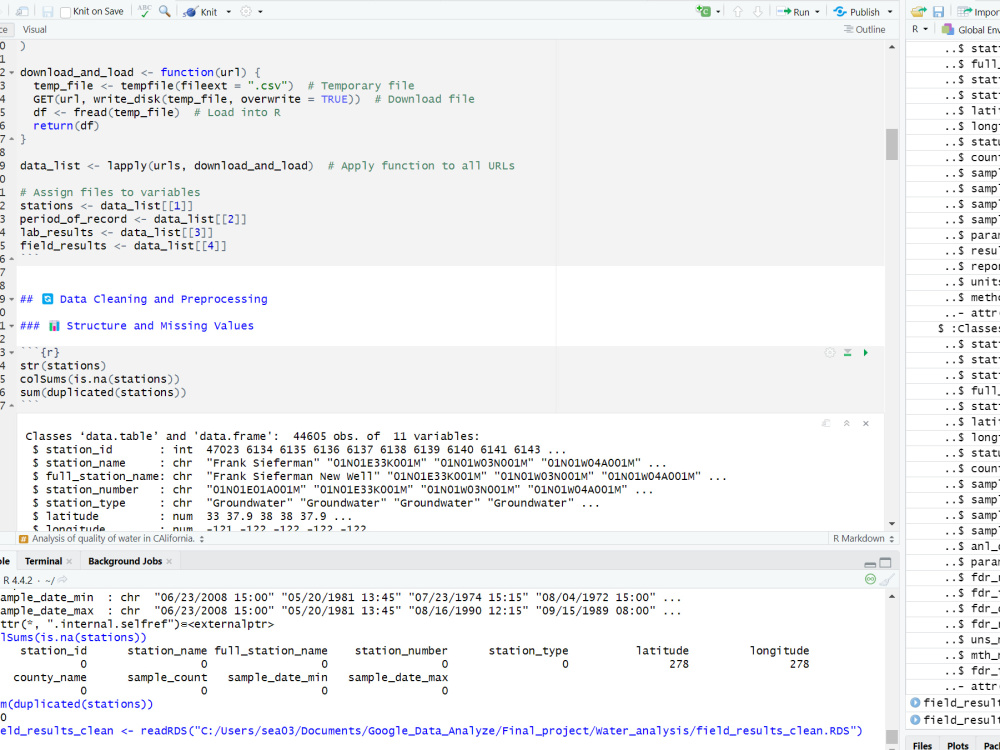Click editor scrollbar up arrow

(892, 47)
